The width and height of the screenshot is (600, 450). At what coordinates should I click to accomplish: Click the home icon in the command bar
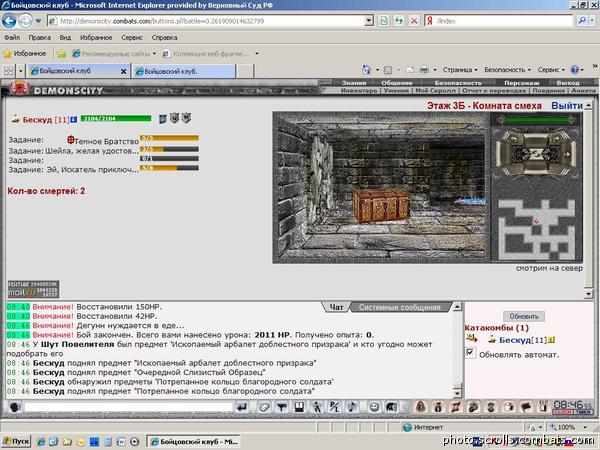pyautogui.click(x=366, y=70)
